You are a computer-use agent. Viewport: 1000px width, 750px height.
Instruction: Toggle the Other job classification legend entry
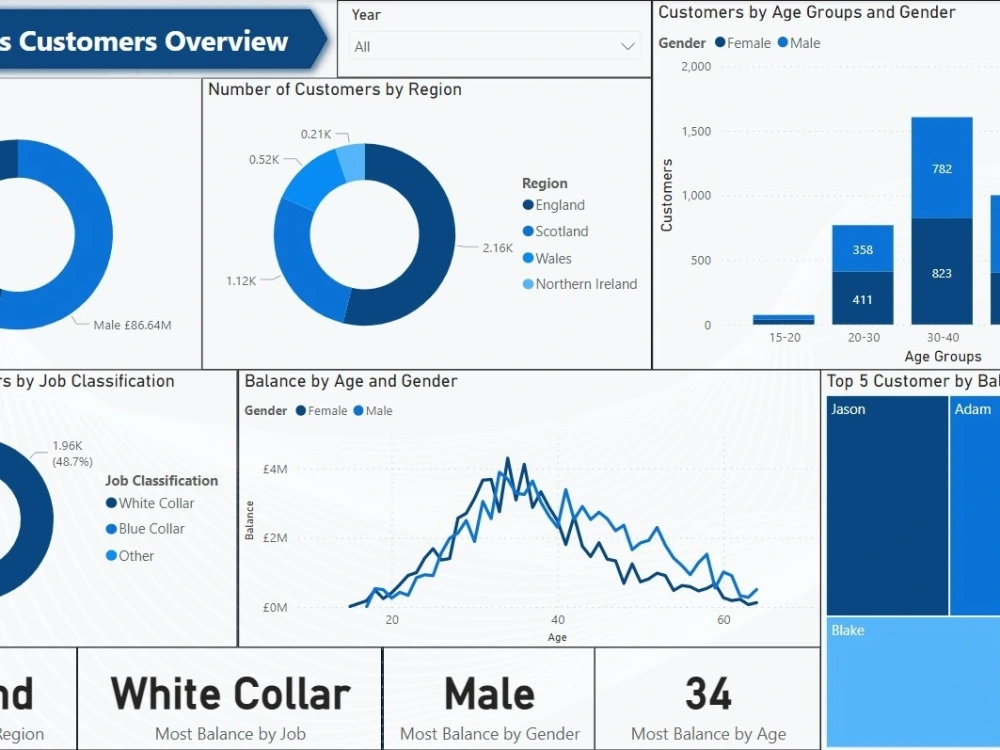[110, 555]
